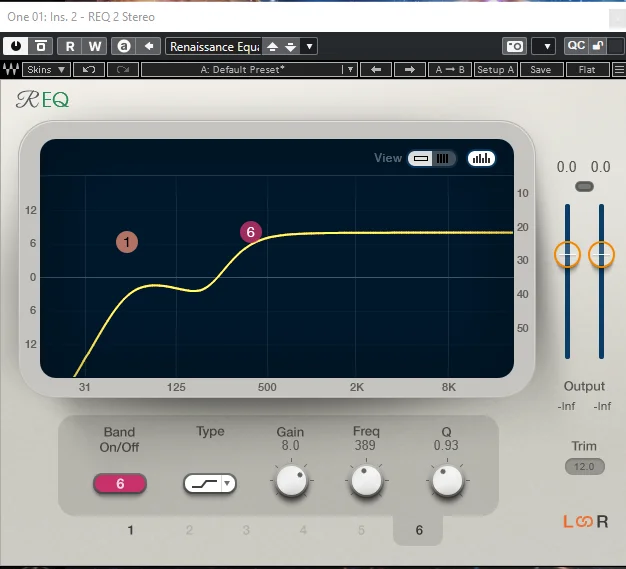Viewport: 626px width, 569px height.
Task: Load next host preset with down arrow
Action: coord(291,47)
